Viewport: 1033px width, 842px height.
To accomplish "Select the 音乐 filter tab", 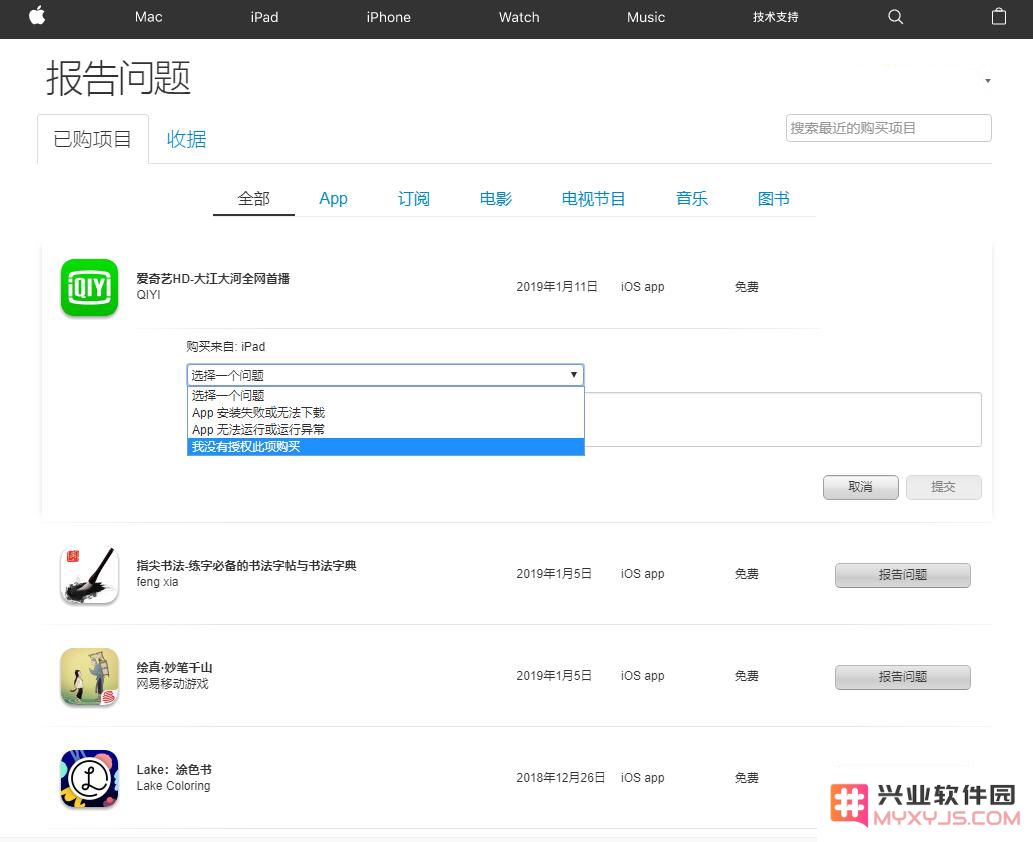I will 692,198.
